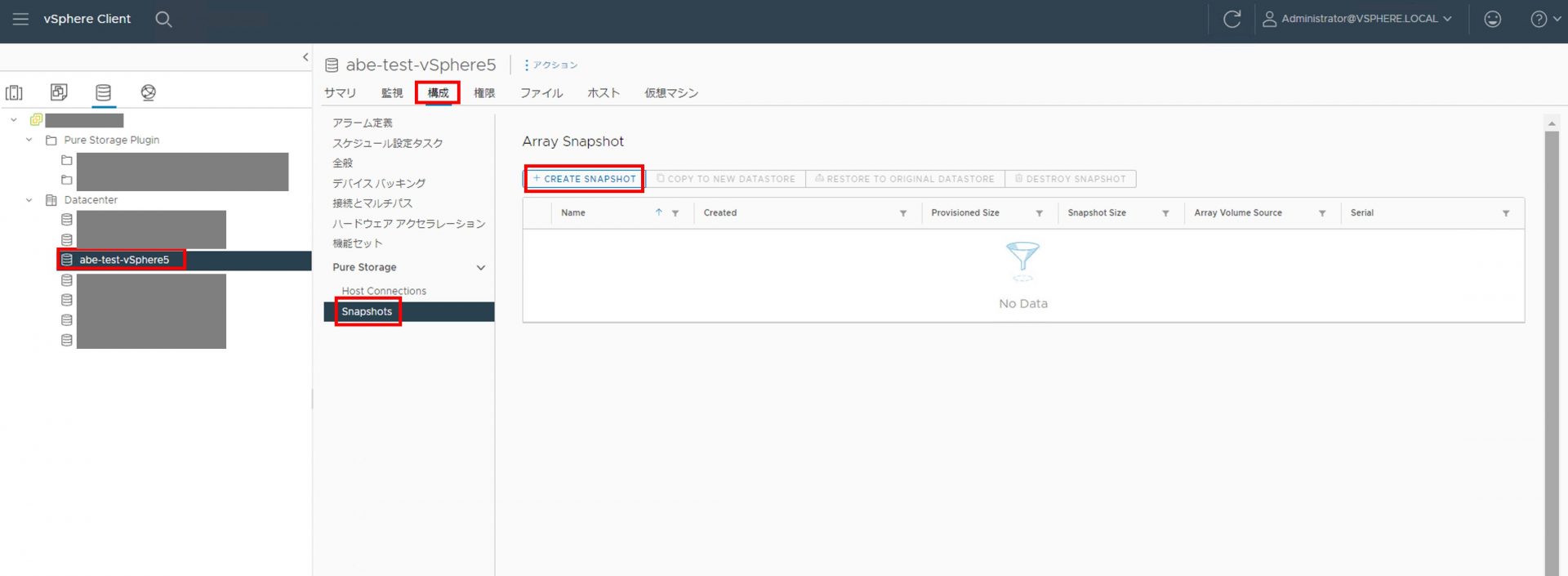Click the search magnifier icon
Viewport: 1568px width, 576px height.
[163, 19]
